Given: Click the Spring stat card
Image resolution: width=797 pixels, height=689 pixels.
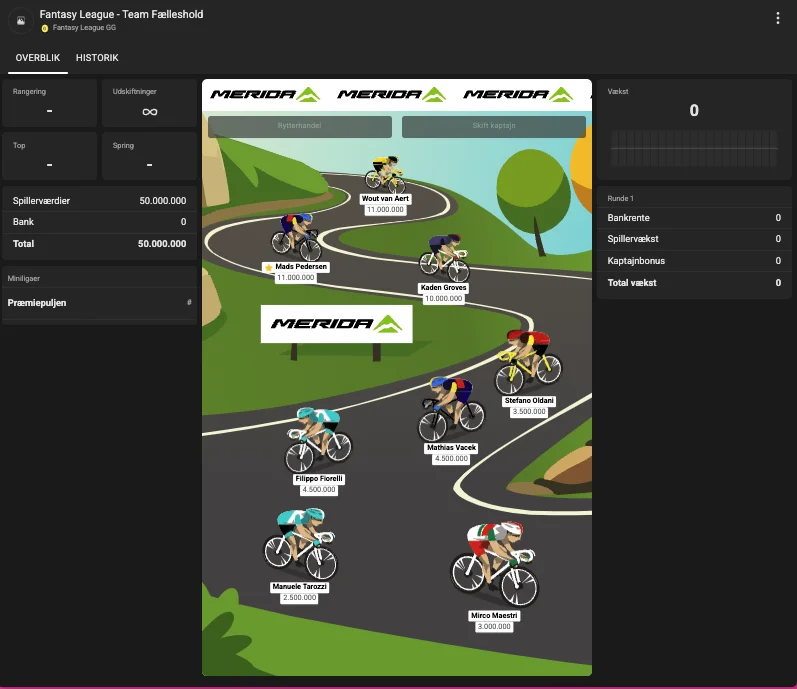Looking at the screenshot, I should point(149,156).
